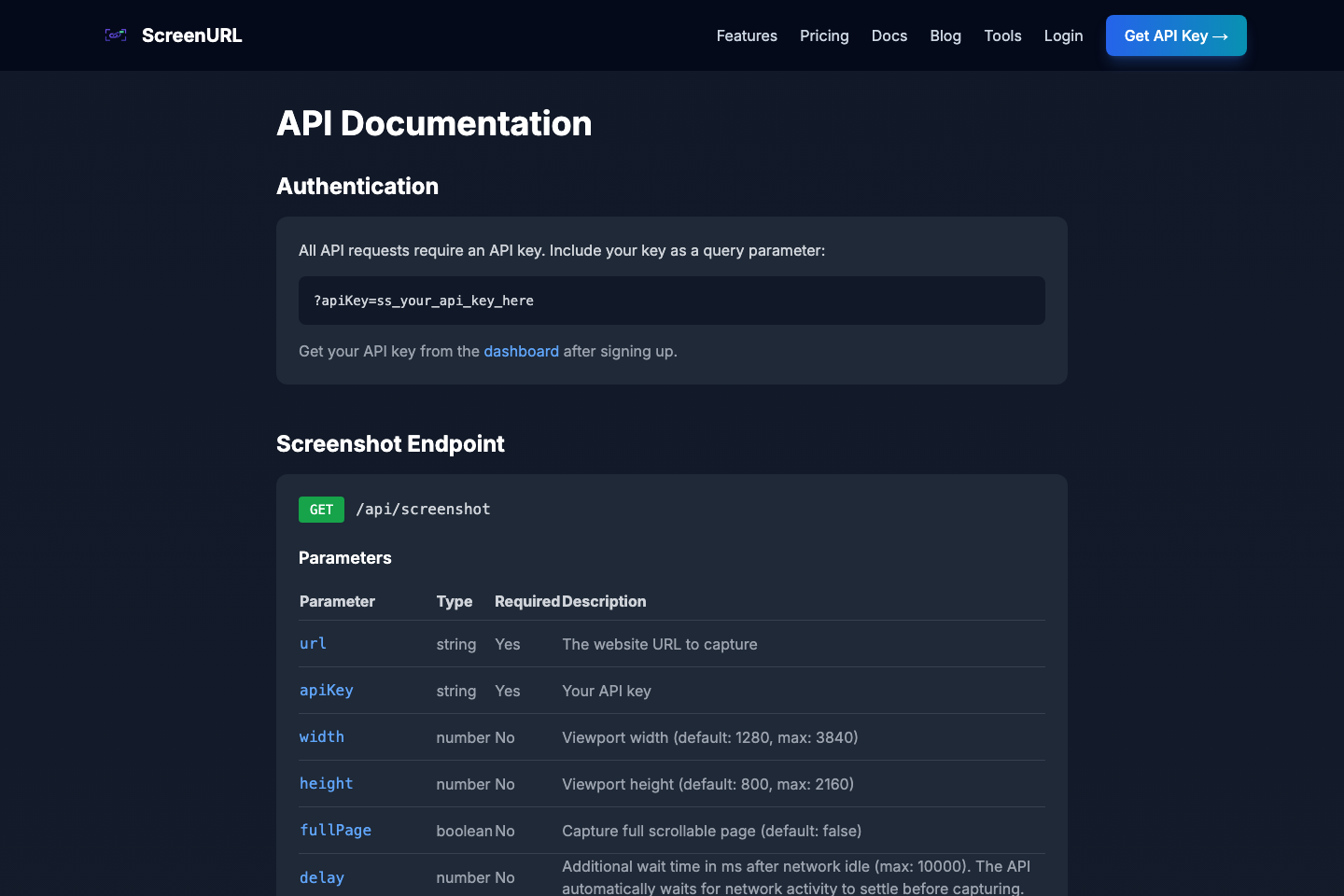Click the width parameter link
This screenshot has height=896, width=1344.
pos(321,736)
